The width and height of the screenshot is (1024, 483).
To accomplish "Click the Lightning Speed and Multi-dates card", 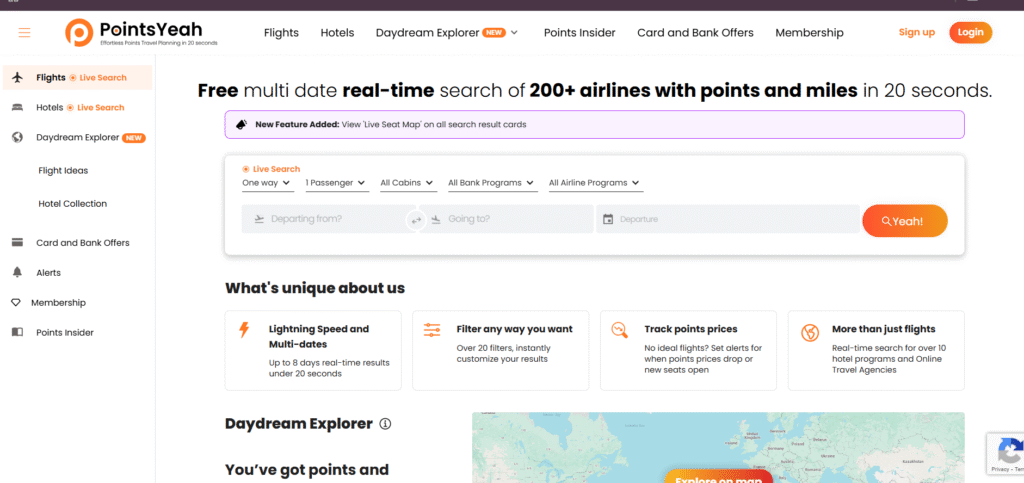I will 313,351.
